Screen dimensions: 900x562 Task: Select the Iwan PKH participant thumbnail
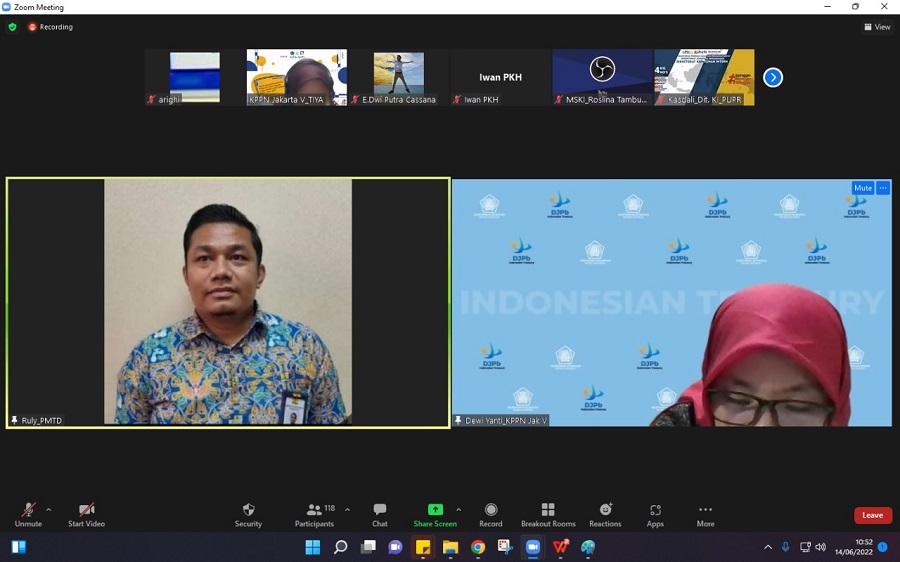[x=500, y=77]
